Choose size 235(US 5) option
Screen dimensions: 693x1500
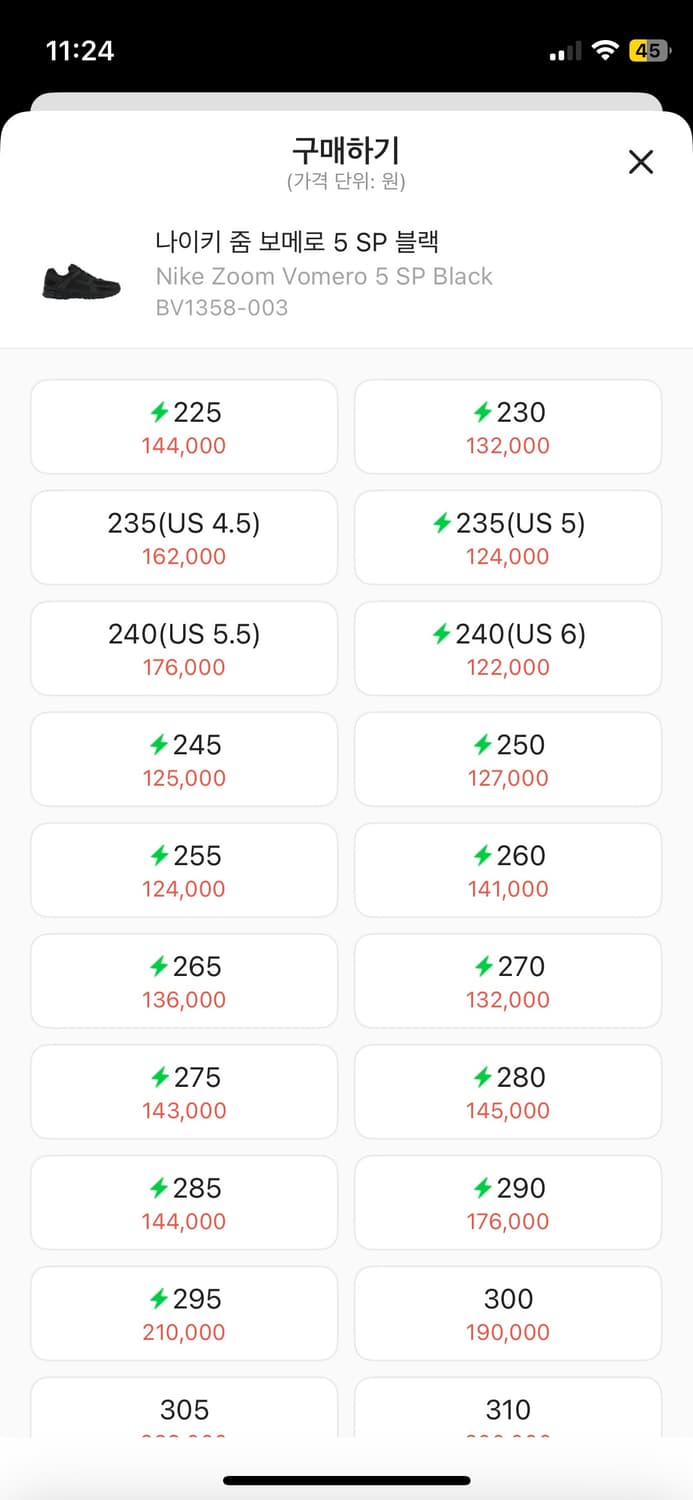[508, 538]
